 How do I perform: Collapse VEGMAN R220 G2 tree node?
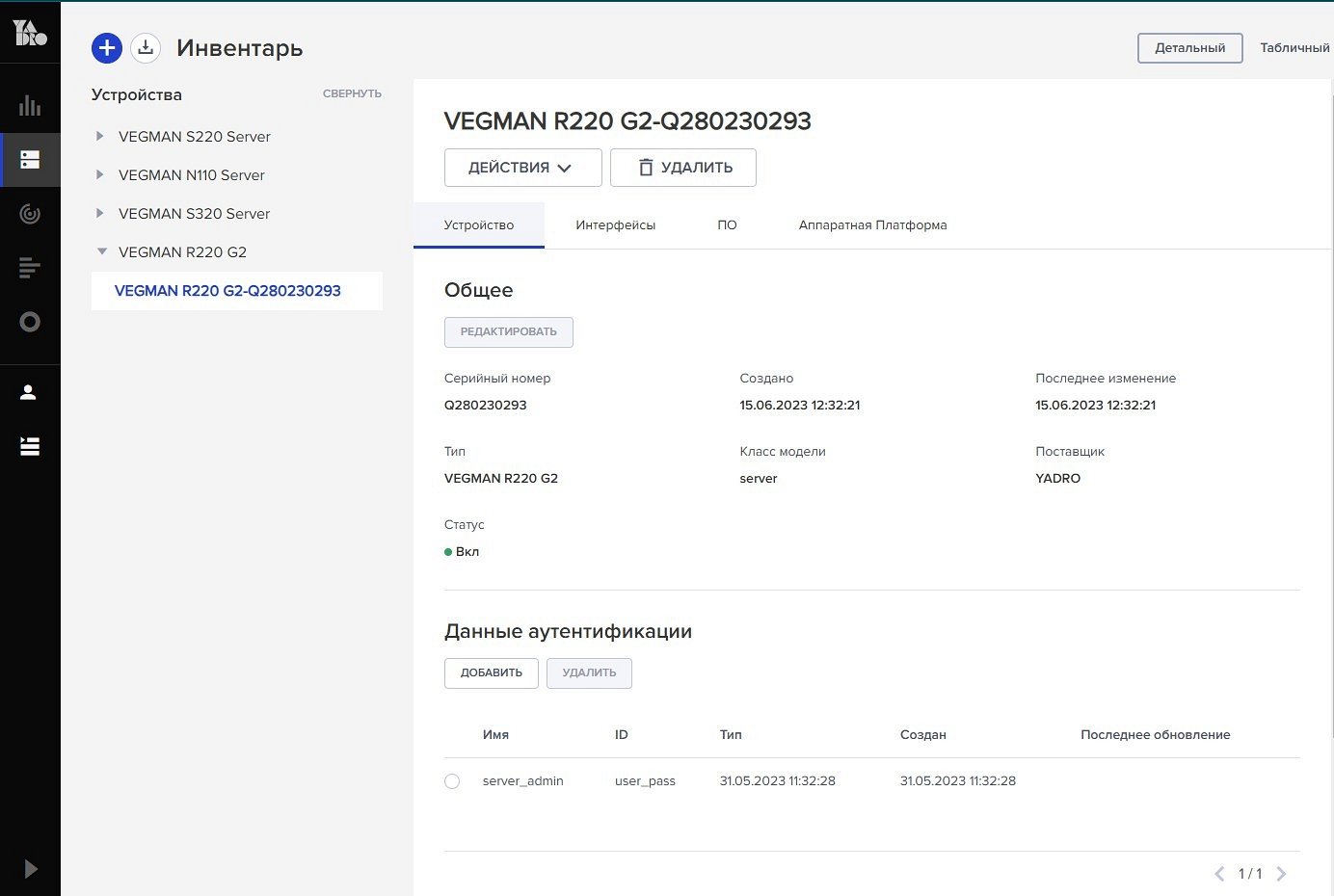click(101, 251)
